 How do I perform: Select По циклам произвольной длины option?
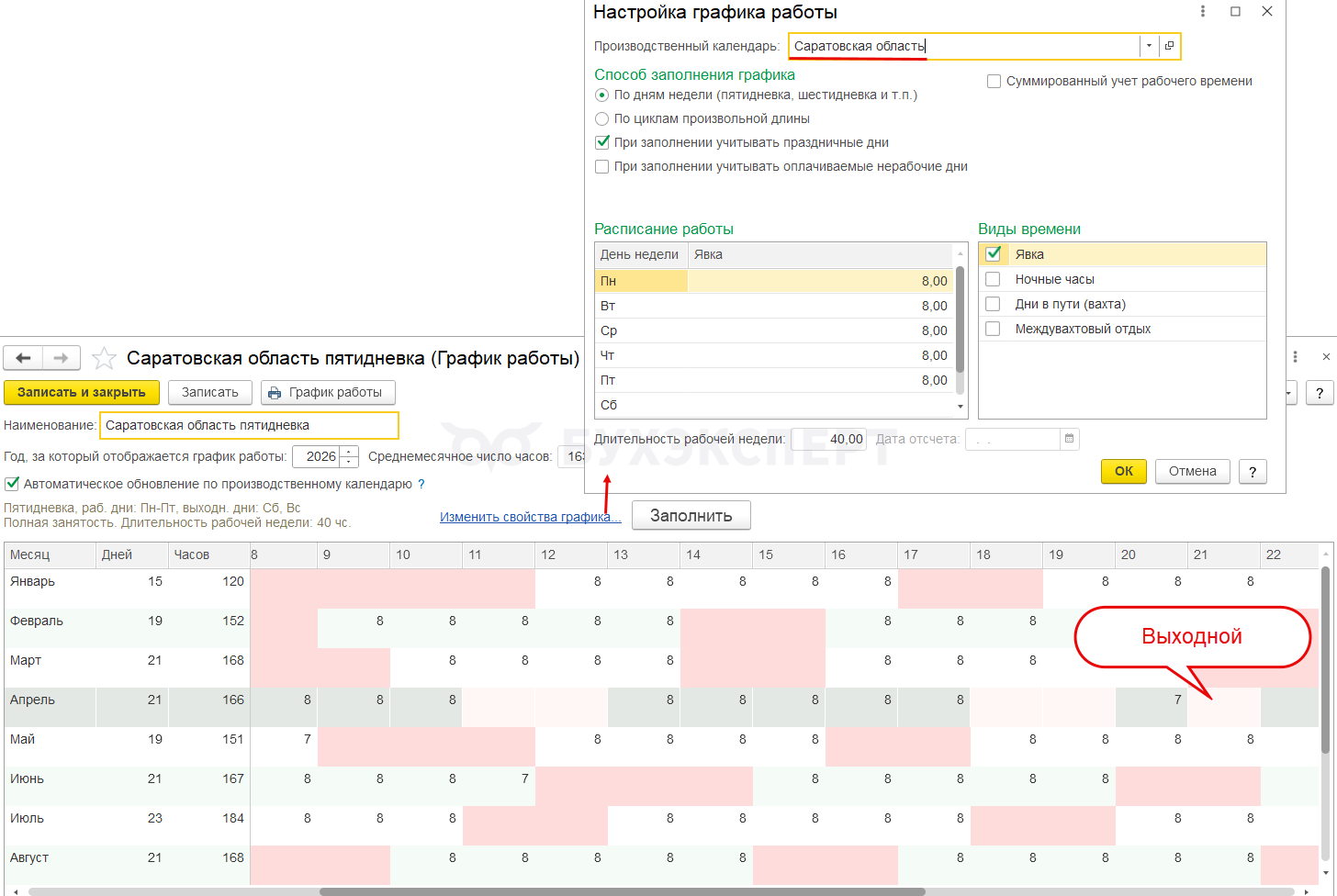tap(602, 118)
